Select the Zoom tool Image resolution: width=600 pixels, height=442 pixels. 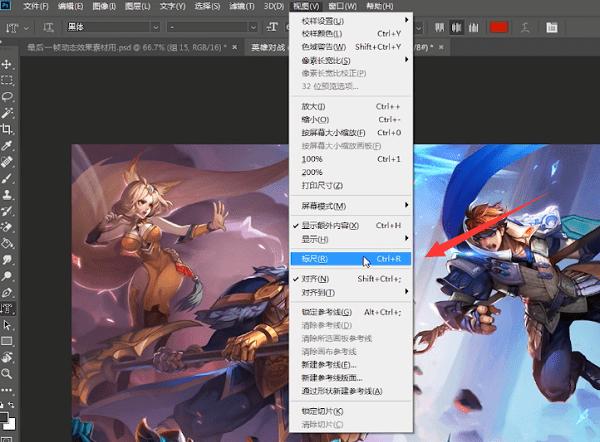[7, 373]
